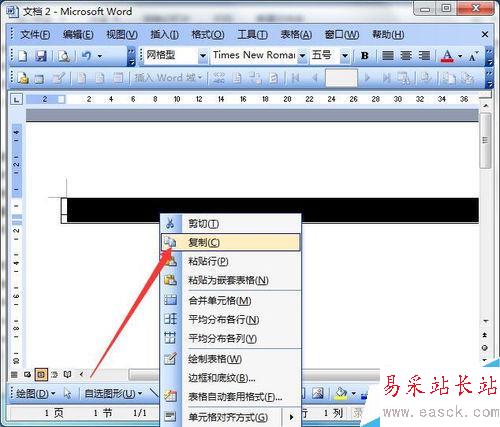Click the insert picture icon on drawing toolbar
The image size is (500, 427).
(318, 394)
